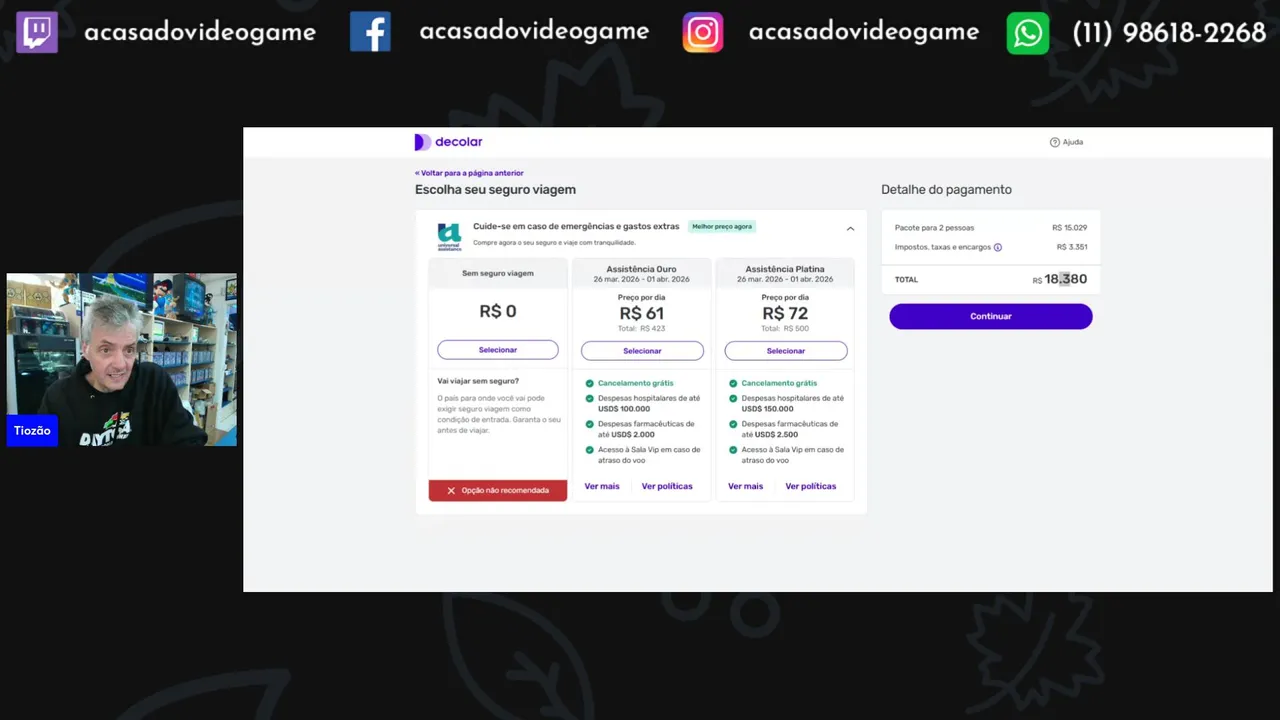Click the R$ 72 per-day price
The height and width of the screenshot is (720, 1280).
click(x=786, y=314)
